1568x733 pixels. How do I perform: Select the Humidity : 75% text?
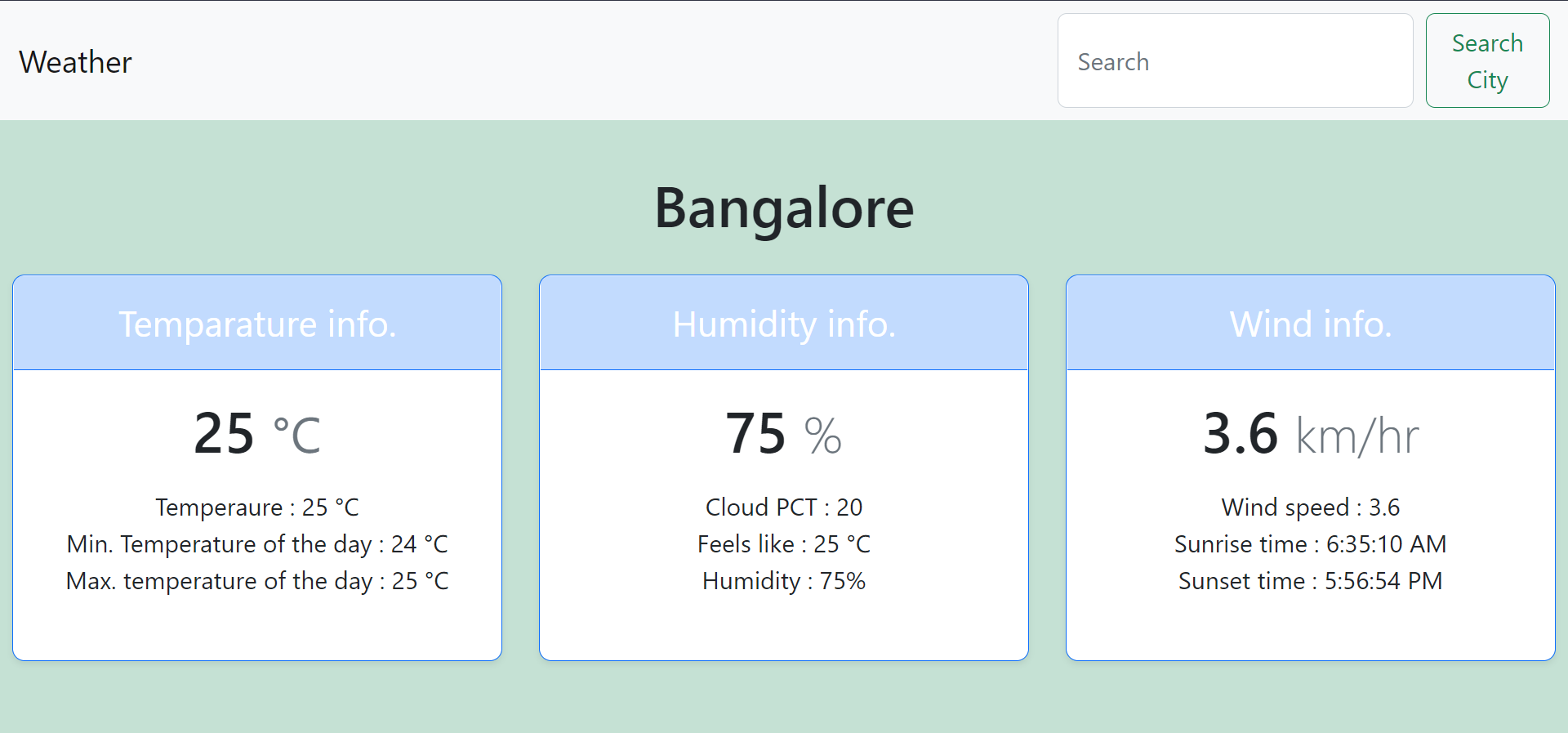click(x=783, y=581)
